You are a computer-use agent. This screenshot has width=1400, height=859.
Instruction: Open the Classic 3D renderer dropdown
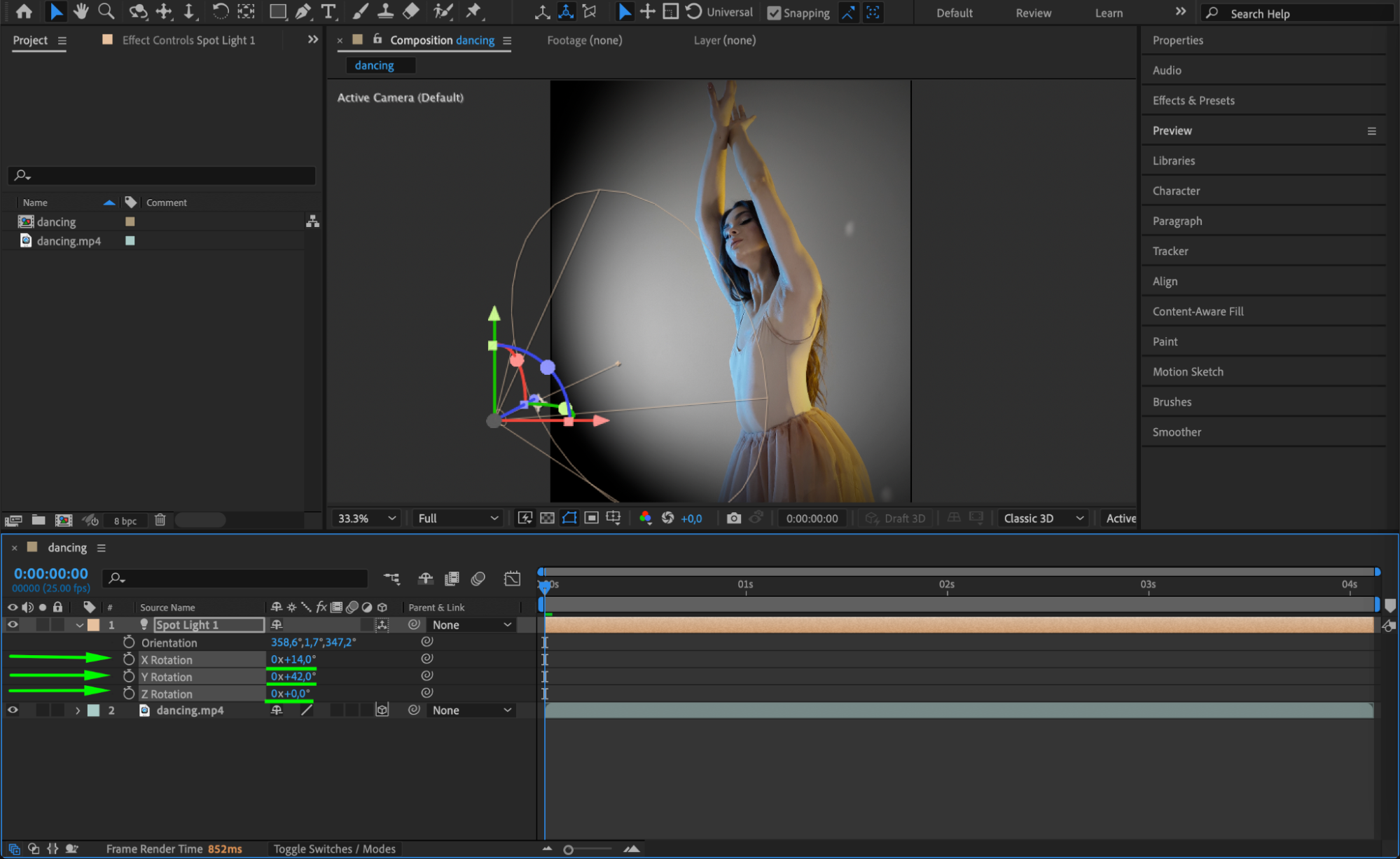pos(1043,518)
